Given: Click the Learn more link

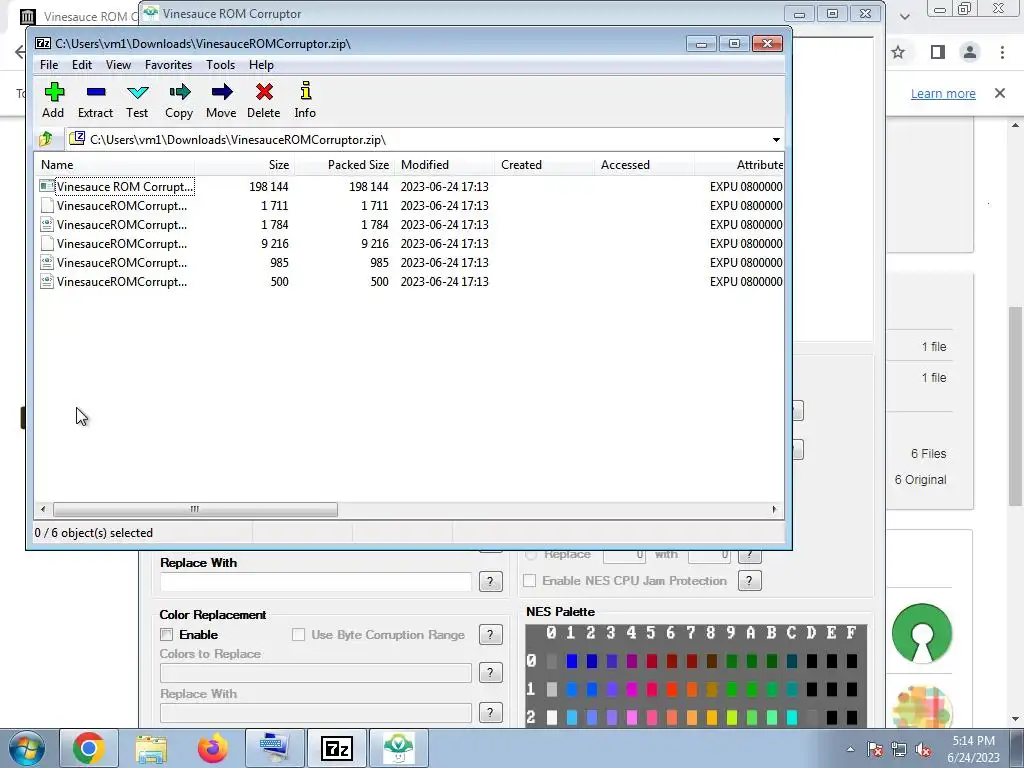Looking at the screenshot, I should 943,93.
